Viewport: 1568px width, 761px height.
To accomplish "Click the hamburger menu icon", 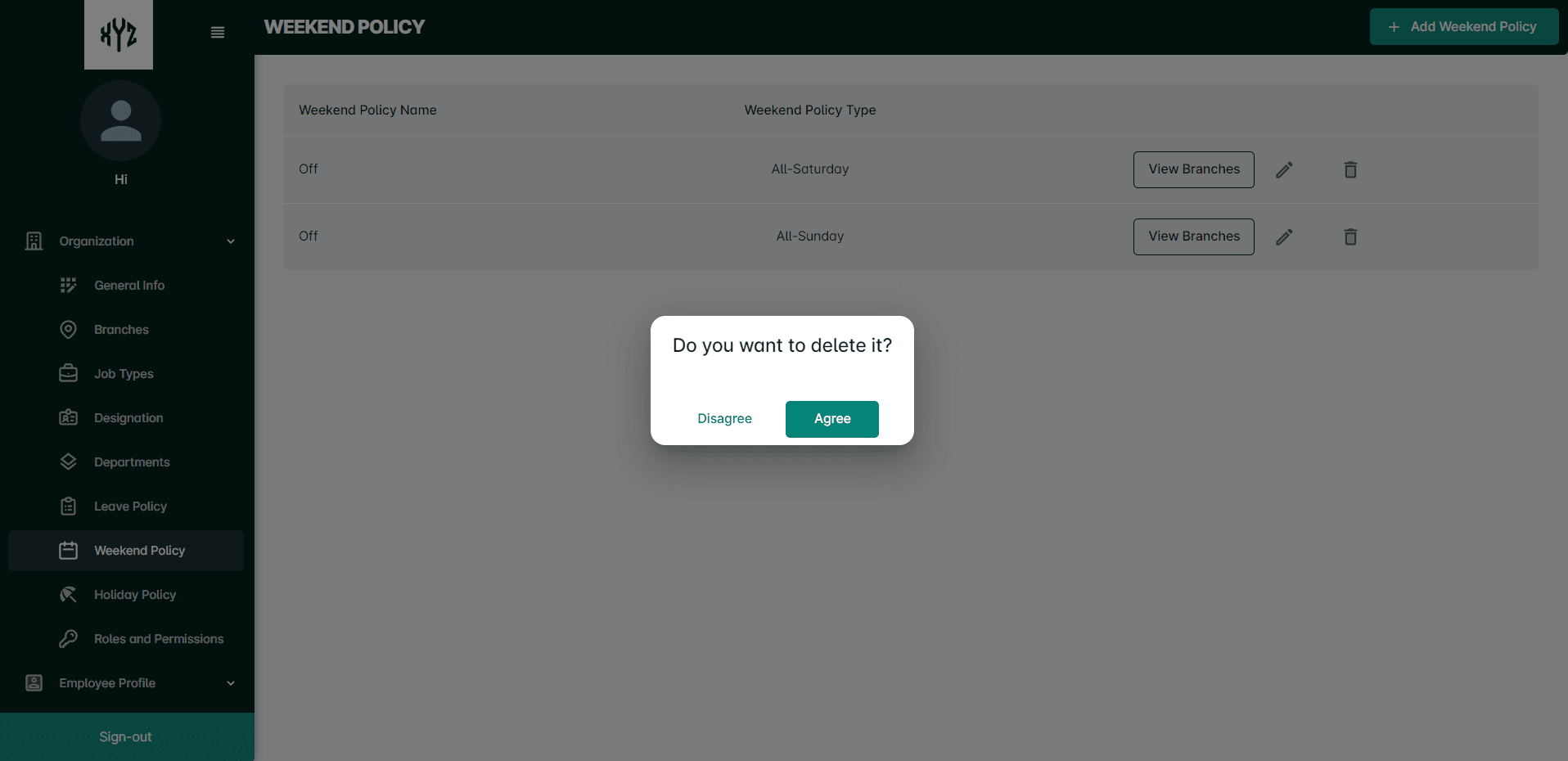I will (x=217, y=33).
